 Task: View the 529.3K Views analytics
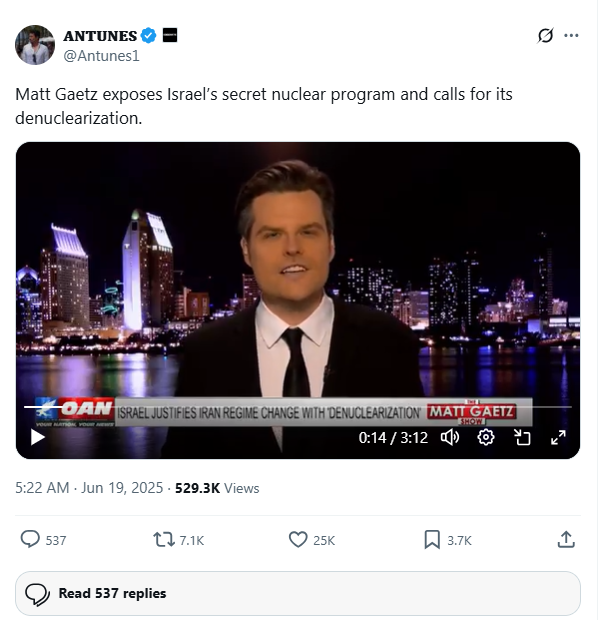point(217,488)
